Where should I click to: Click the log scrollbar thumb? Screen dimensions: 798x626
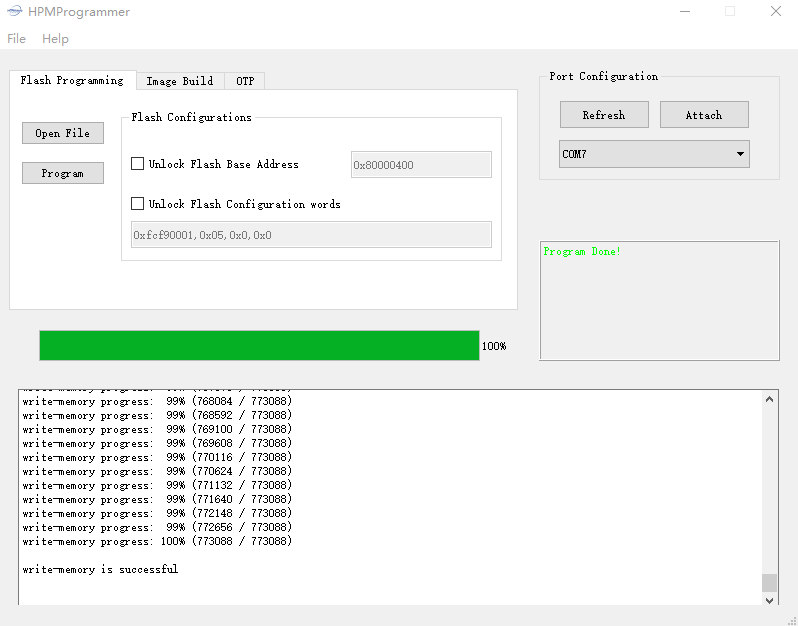pos(769,583)
